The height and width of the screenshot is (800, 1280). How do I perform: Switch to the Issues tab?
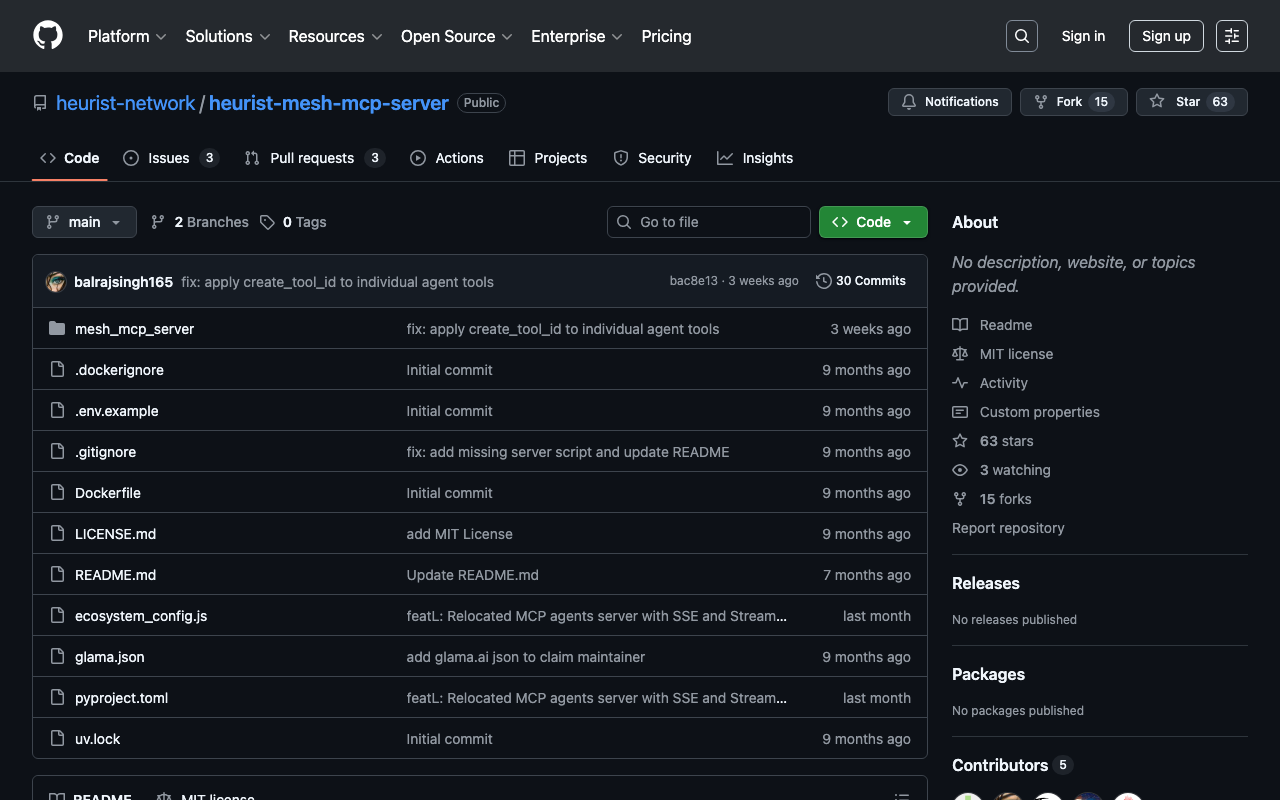pyautogui.click(x=170, y=158)
